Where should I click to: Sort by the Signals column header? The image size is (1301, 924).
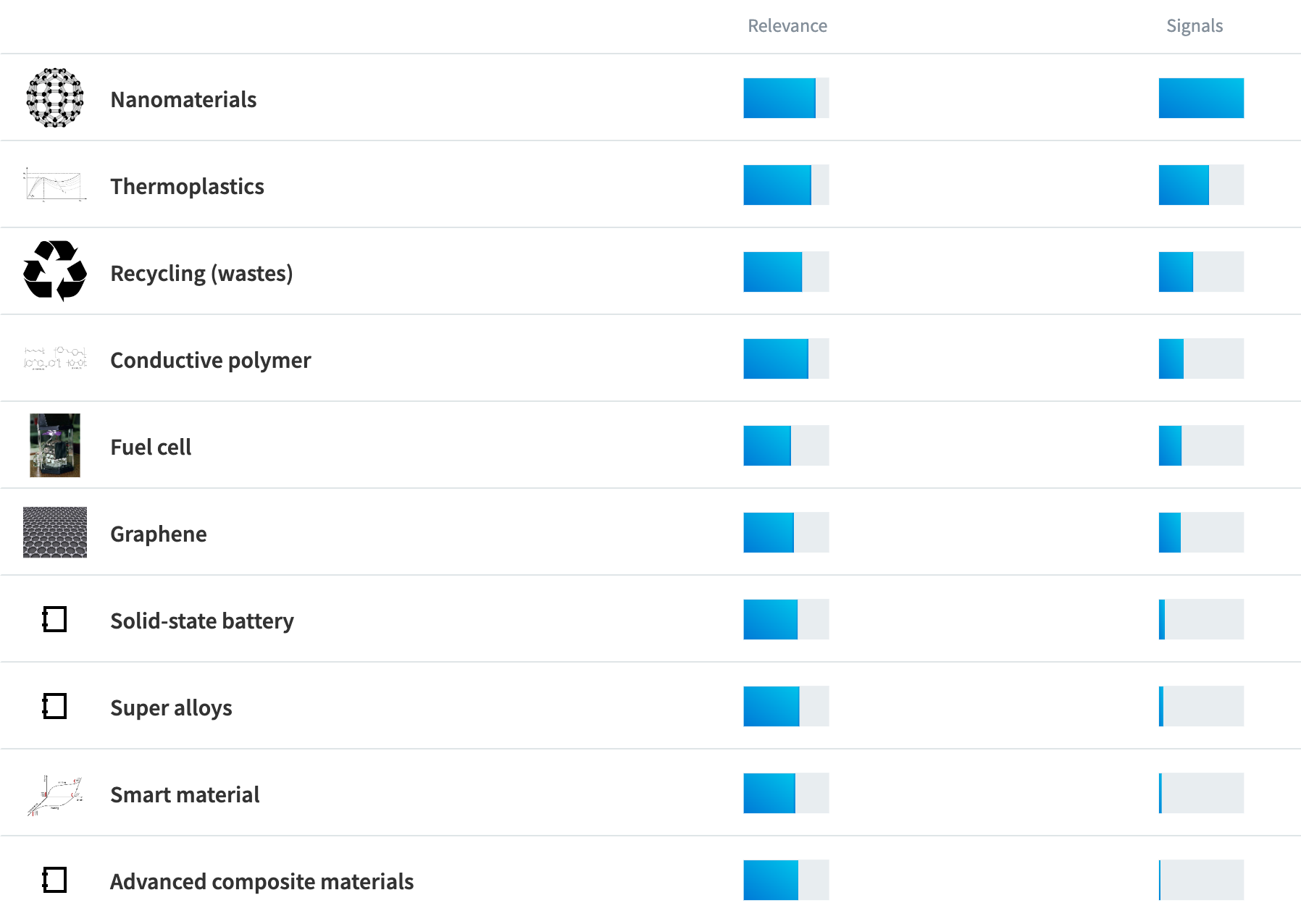tap(1195, 25)
